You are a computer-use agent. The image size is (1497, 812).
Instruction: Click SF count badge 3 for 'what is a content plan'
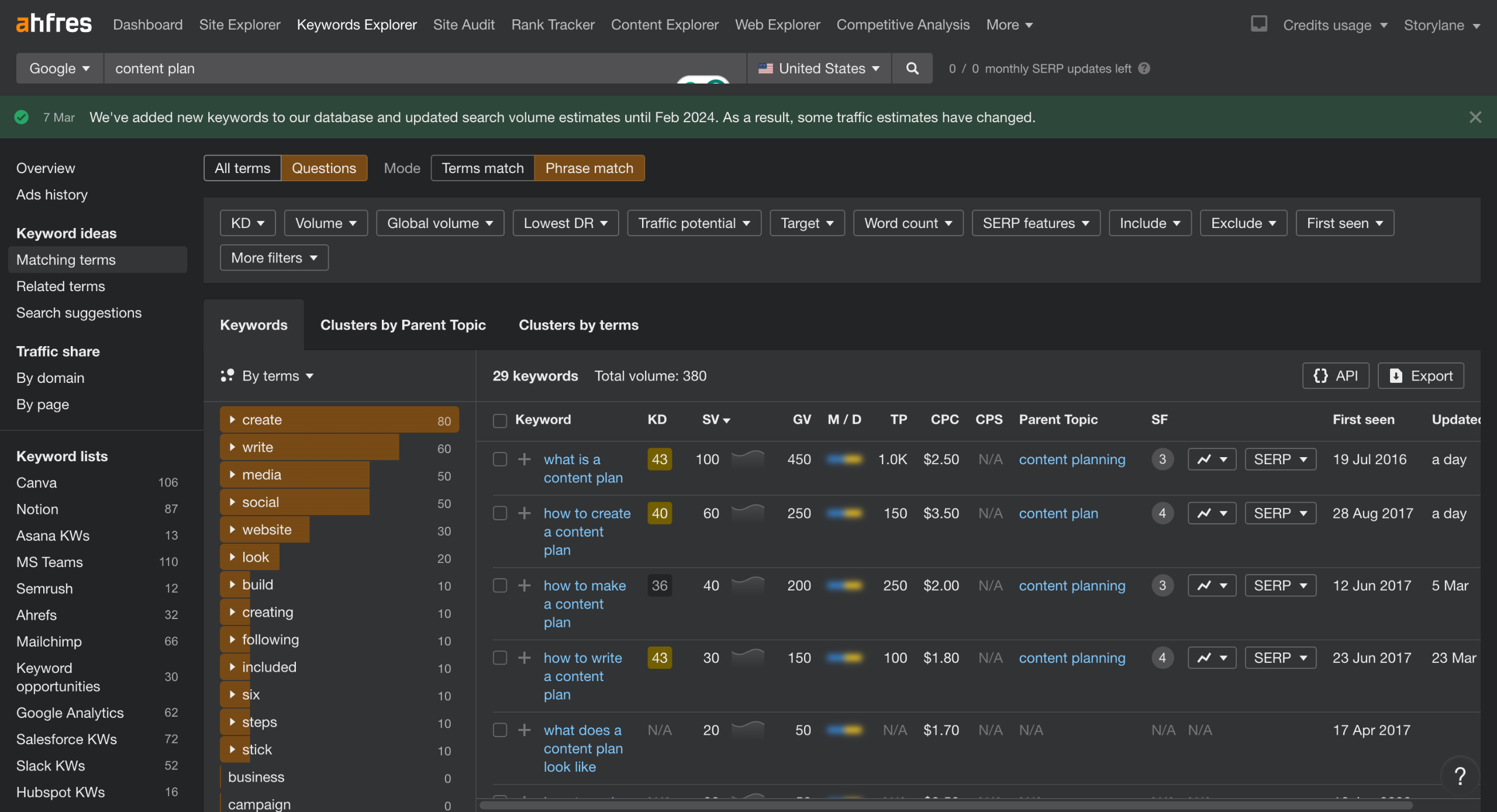1163,459
